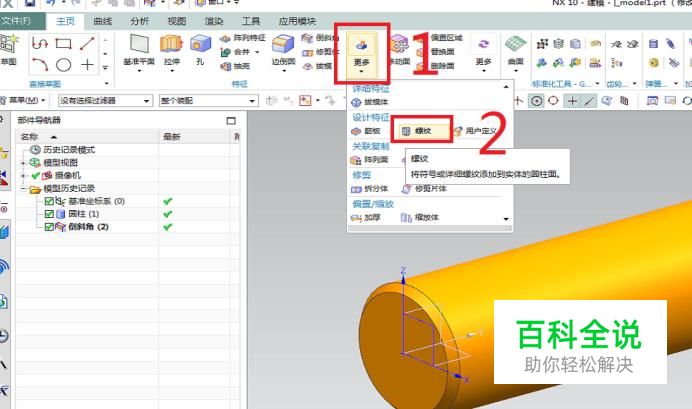This screenshot has height=409, width=692.
Task: Choose 筋板 rib from the gallery
Action: point(366,131)
